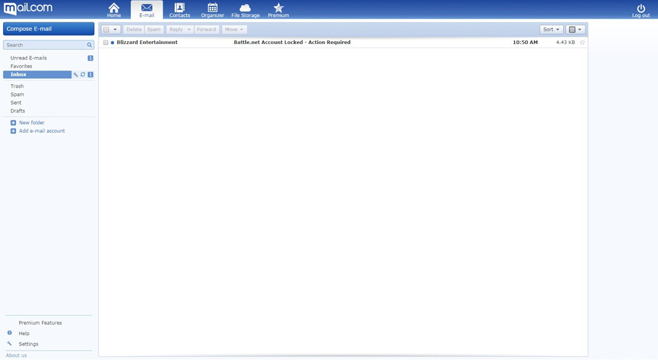
Task: Expand the Sort dropdown
Action: tap(551, 29)
